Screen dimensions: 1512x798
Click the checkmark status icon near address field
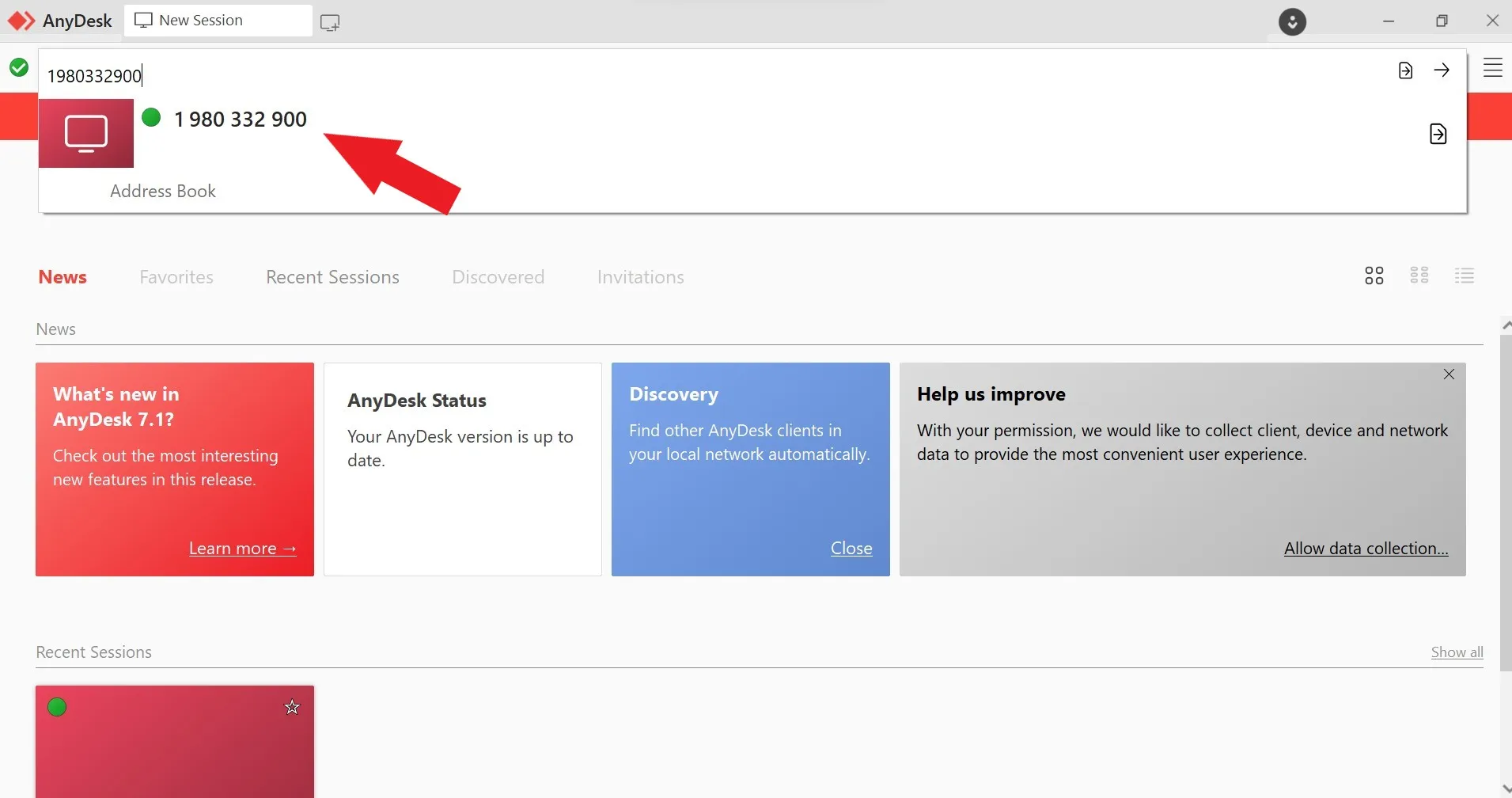coord(19,67)
